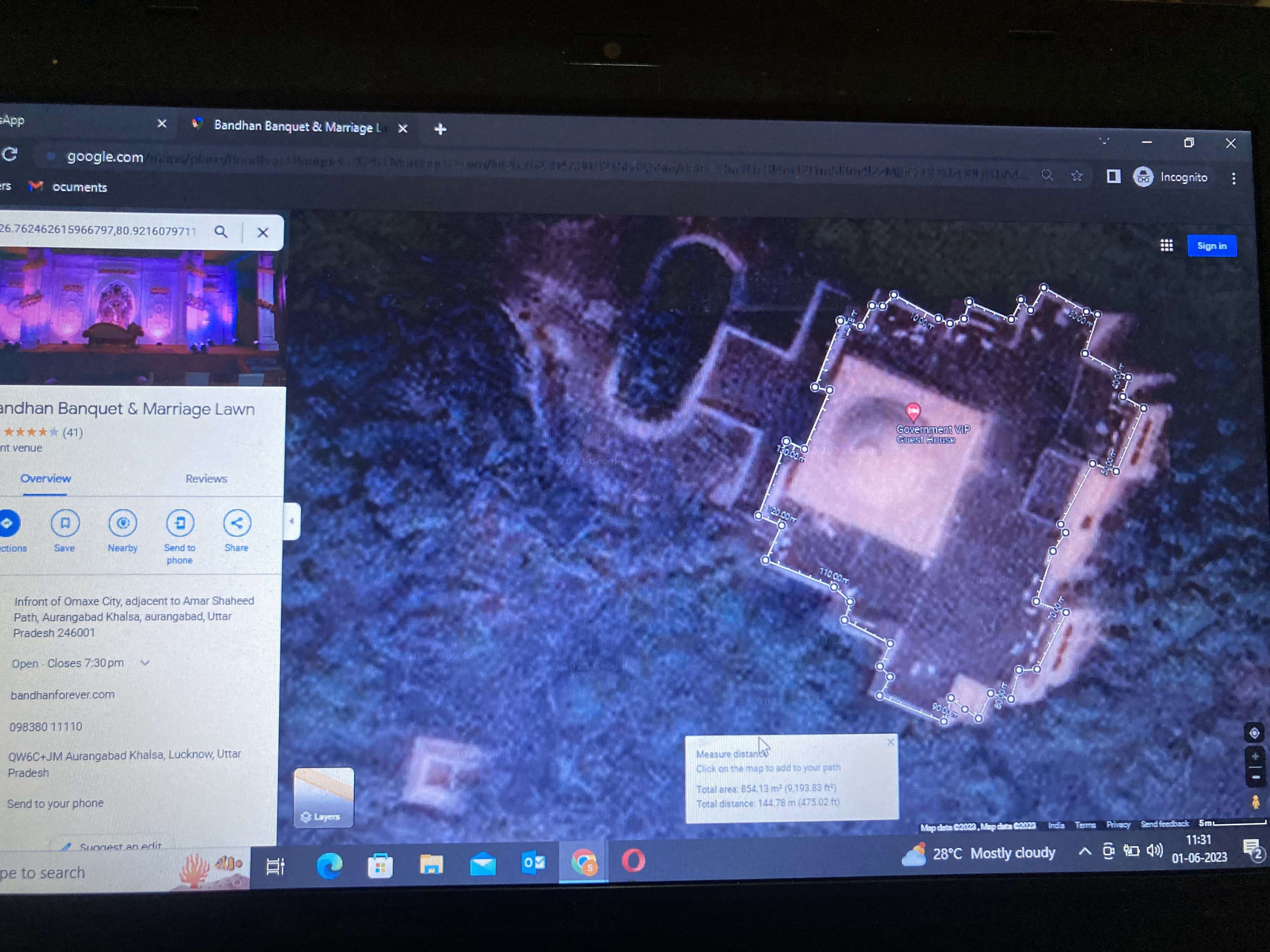The image size is (1270, 952).
Task: Clear the Maps search box with X
Action: [262, 232]
